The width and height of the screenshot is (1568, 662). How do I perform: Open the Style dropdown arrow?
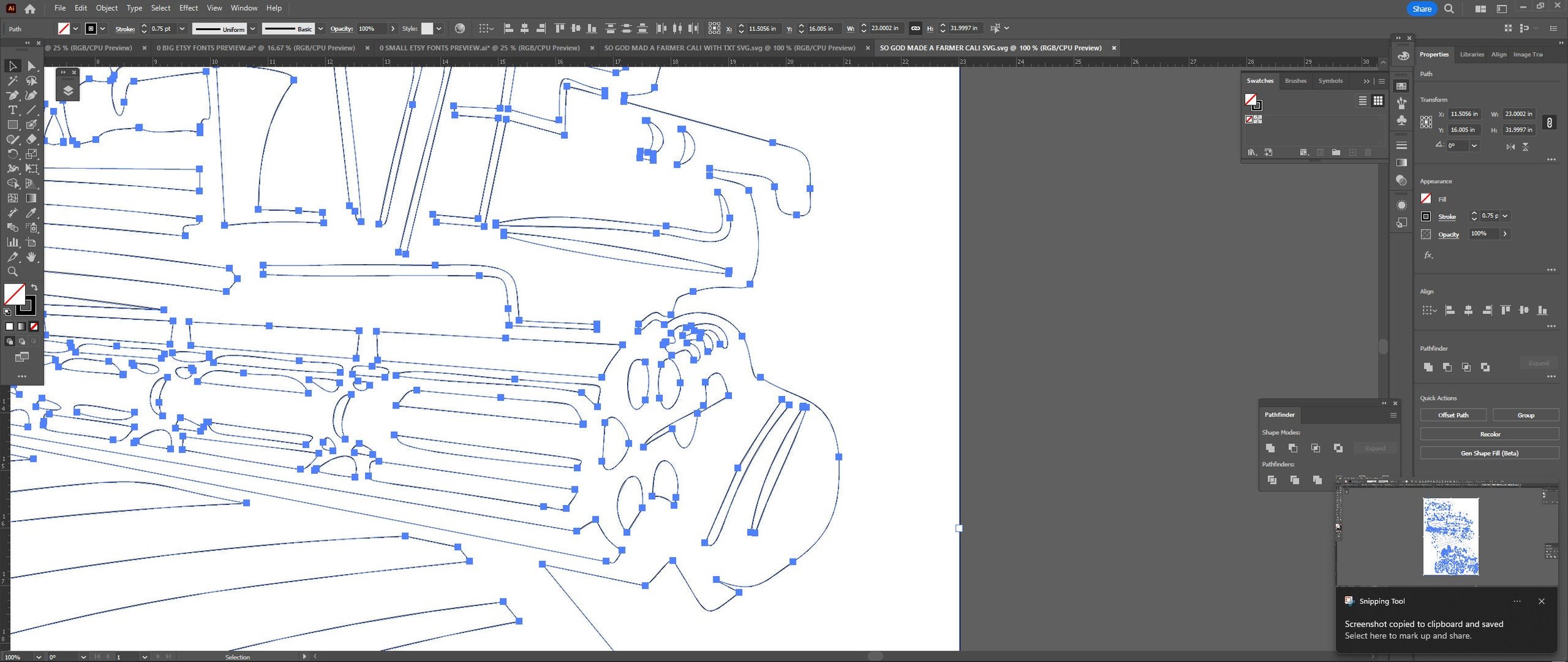pos(438,29)
